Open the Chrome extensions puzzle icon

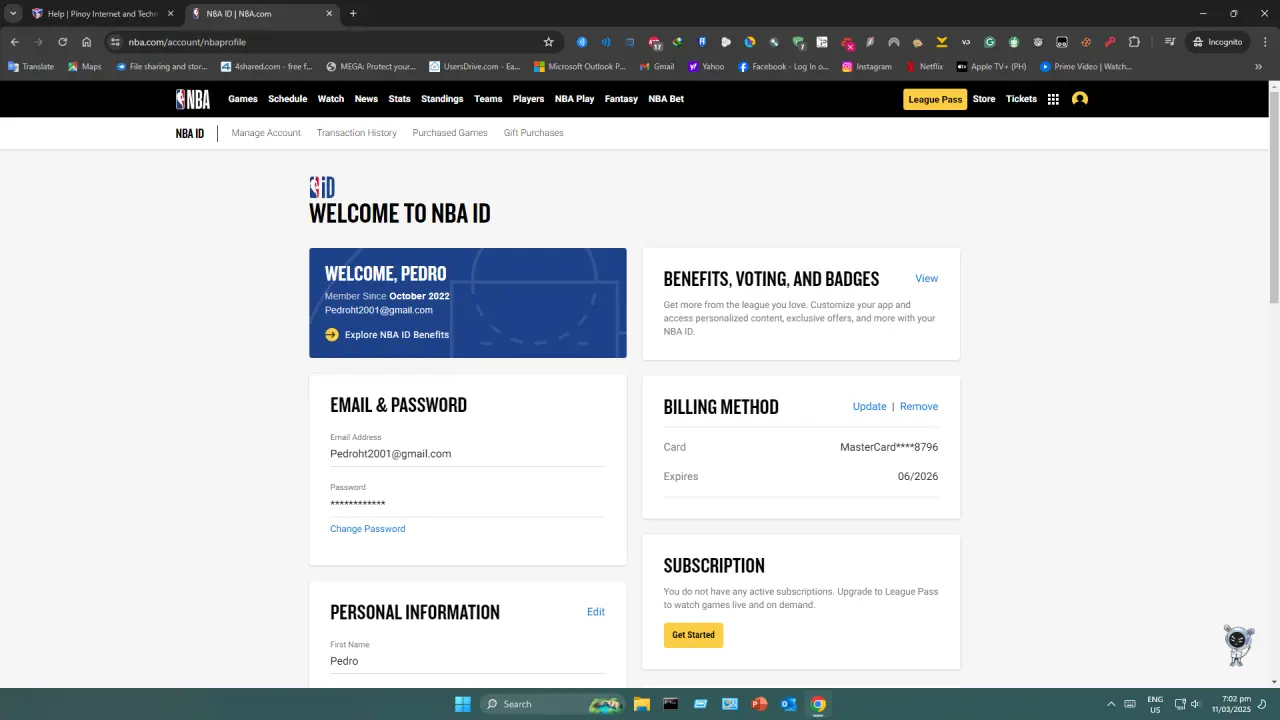coord(1134,42)
